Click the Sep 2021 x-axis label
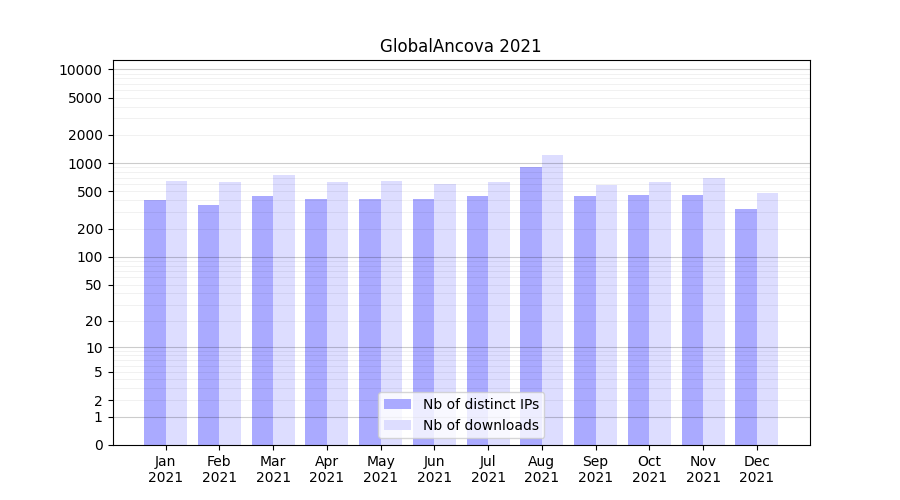 pyautogui.click(x=595, y=469)
